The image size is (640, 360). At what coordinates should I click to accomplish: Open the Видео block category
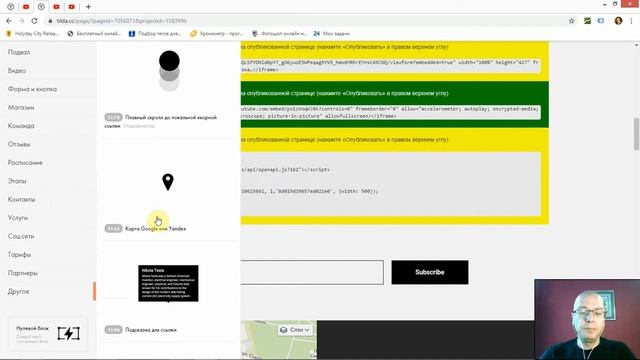17,71
